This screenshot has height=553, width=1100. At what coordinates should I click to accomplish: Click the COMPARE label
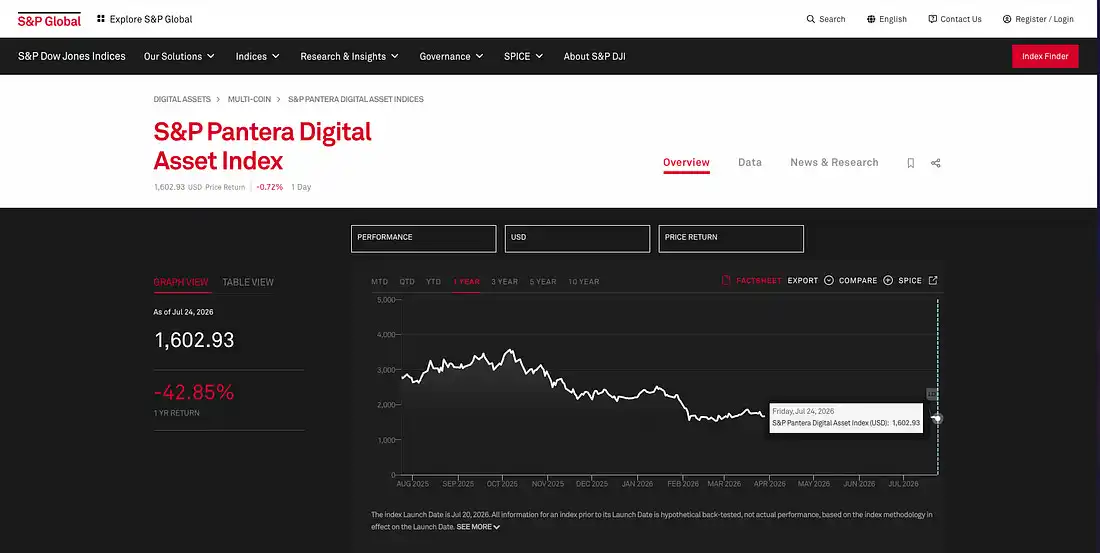pyautogui.click(x=858, y=280)
